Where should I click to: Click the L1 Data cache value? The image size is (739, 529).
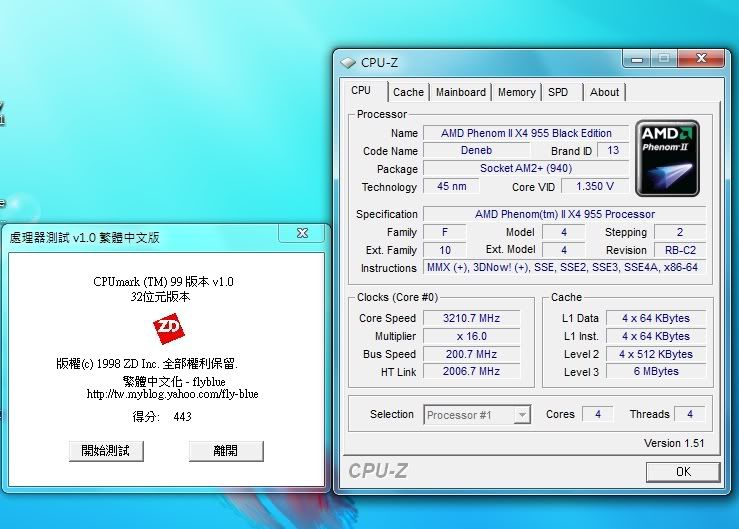tap(656, 318)
